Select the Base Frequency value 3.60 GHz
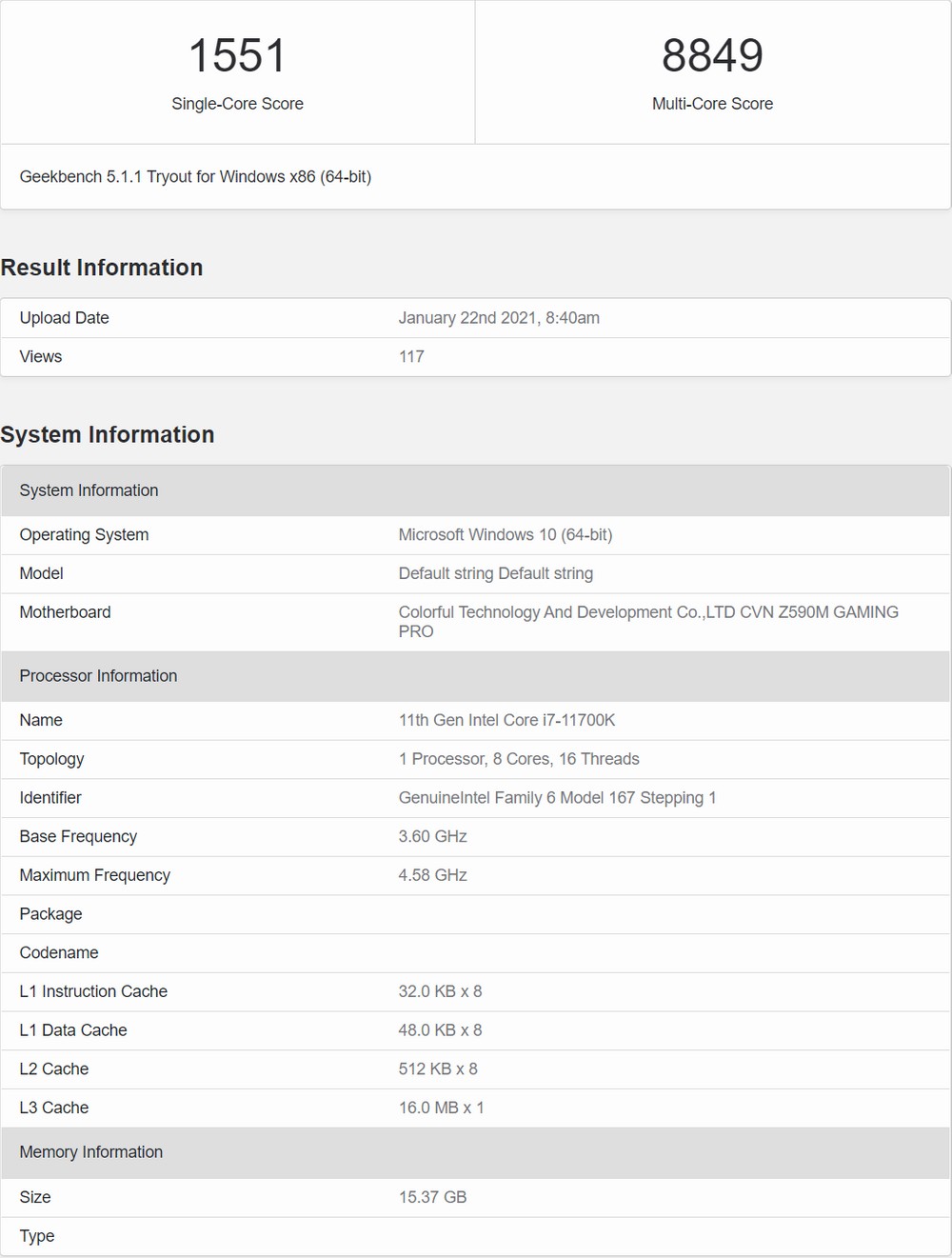This screenshot has width=952, height=1258. tap(432, 836)
